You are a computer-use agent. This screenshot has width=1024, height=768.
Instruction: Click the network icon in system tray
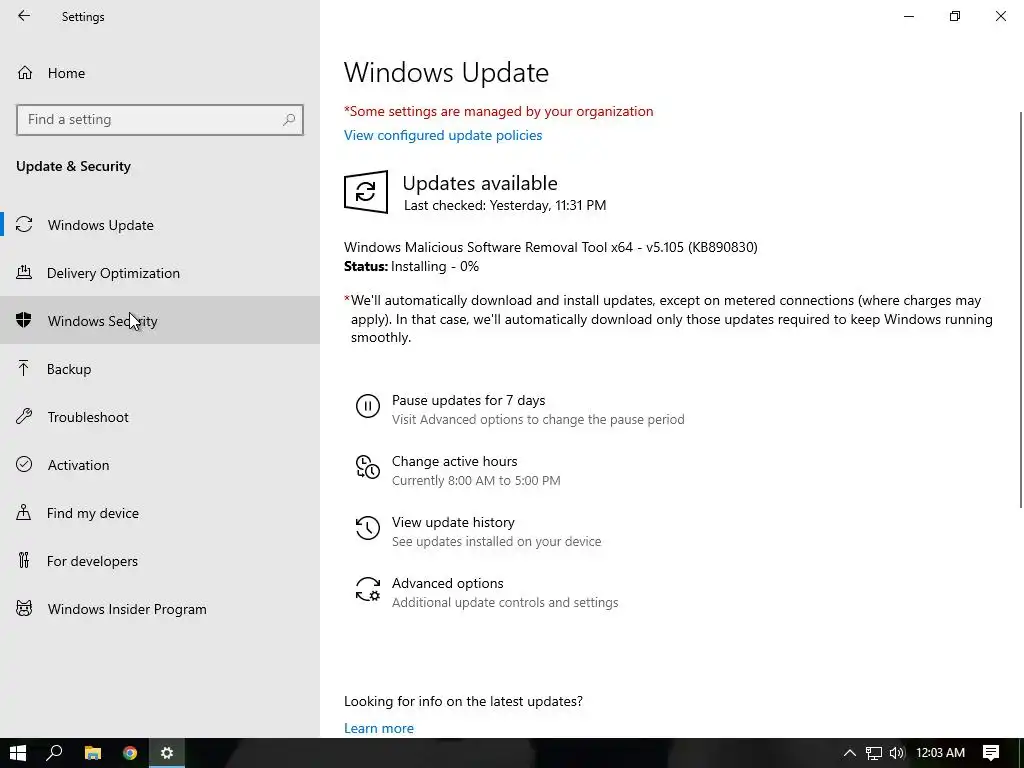[x=874, y=753]
